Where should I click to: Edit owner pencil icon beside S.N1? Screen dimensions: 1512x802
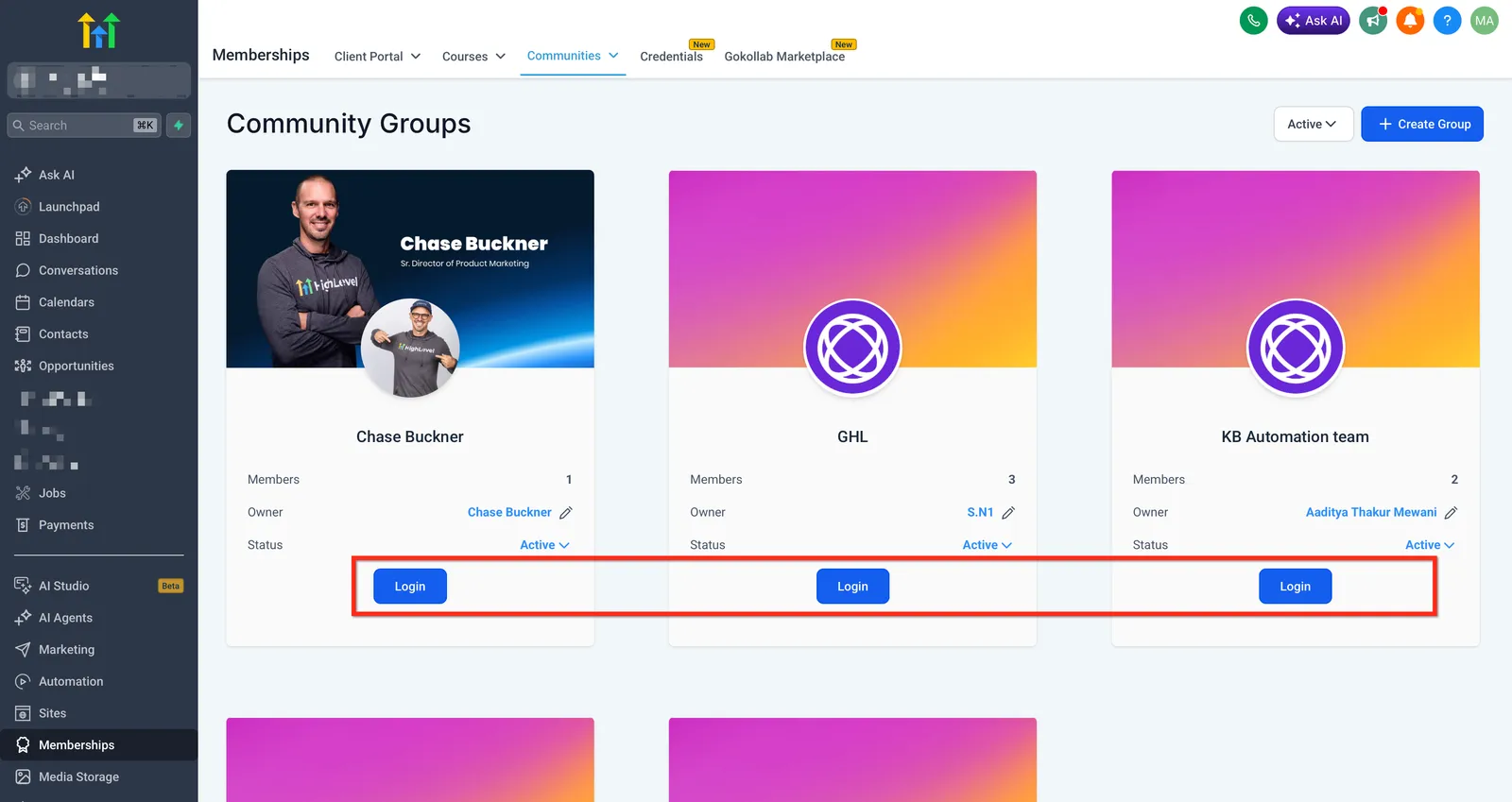(x=1008, y=513)
